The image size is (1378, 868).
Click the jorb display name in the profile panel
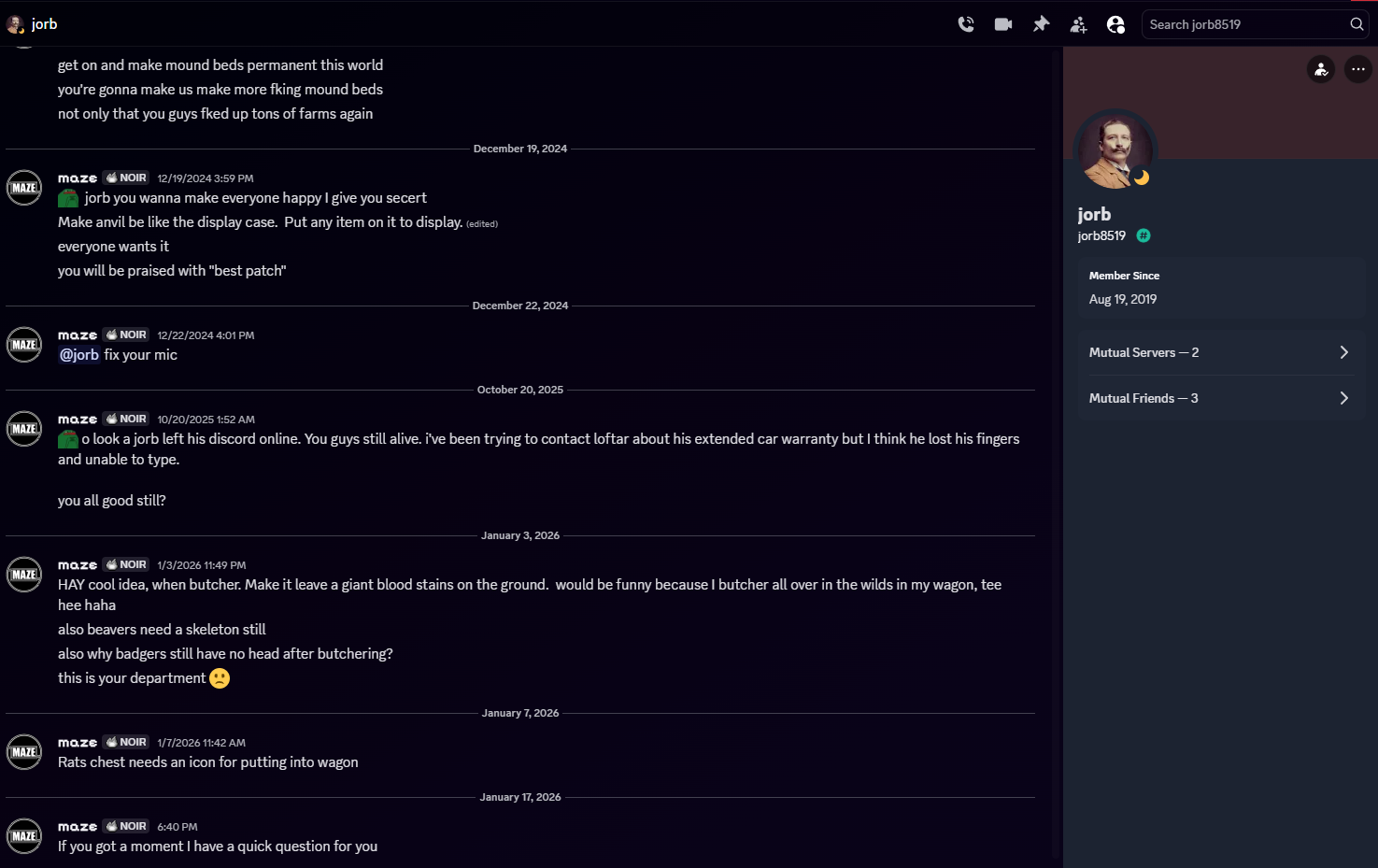click(1094, 214)
